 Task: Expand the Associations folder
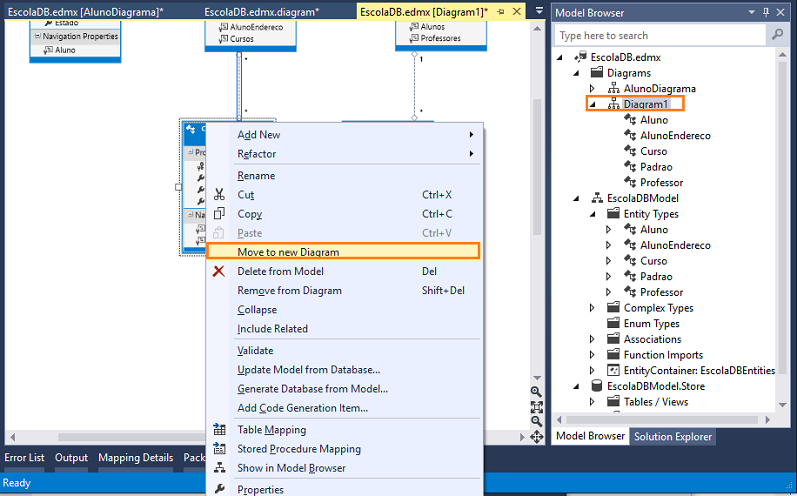tap(592, 339)
